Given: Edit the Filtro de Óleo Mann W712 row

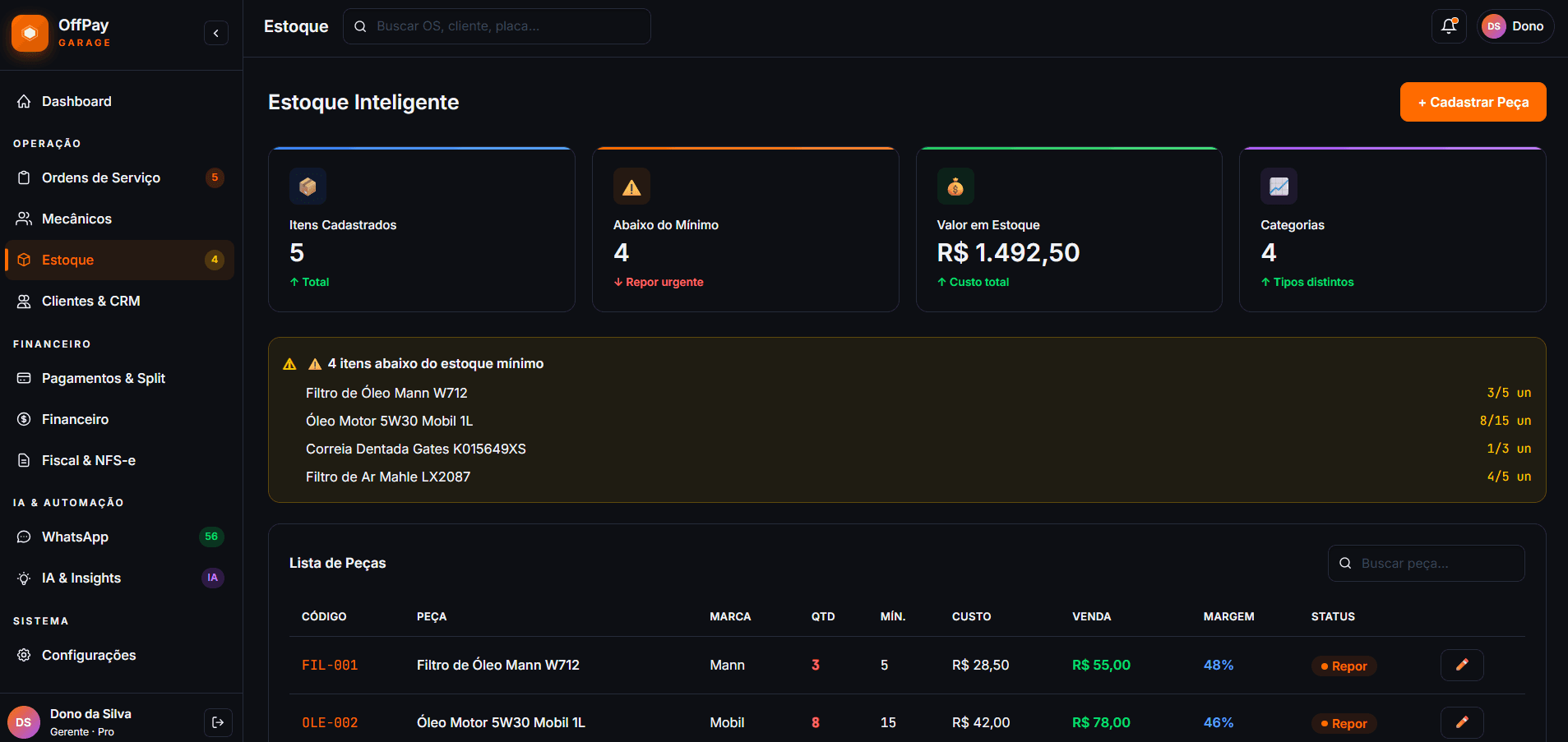Looking at the screenshot, I should [1461, 665].
